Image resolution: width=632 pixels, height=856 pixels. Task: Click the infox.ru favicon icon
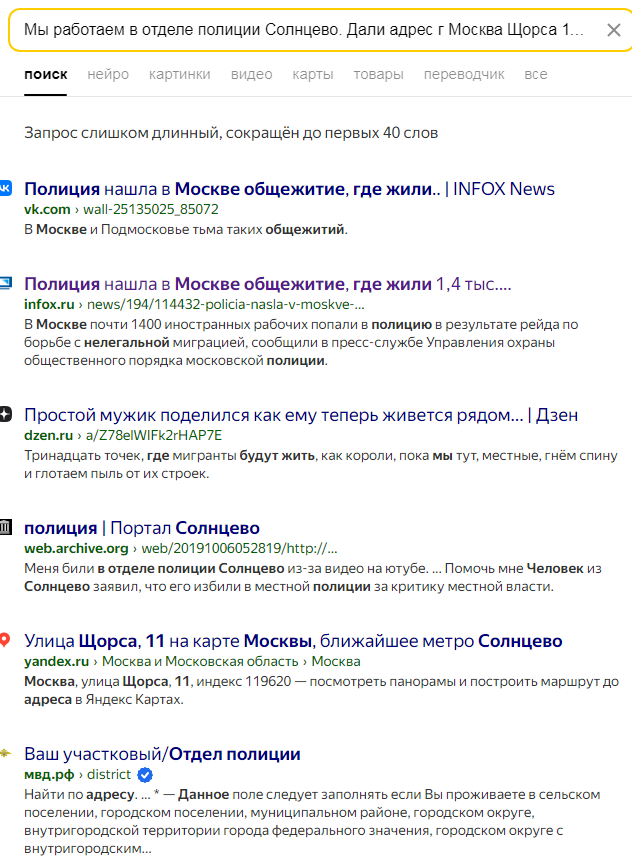5,283
